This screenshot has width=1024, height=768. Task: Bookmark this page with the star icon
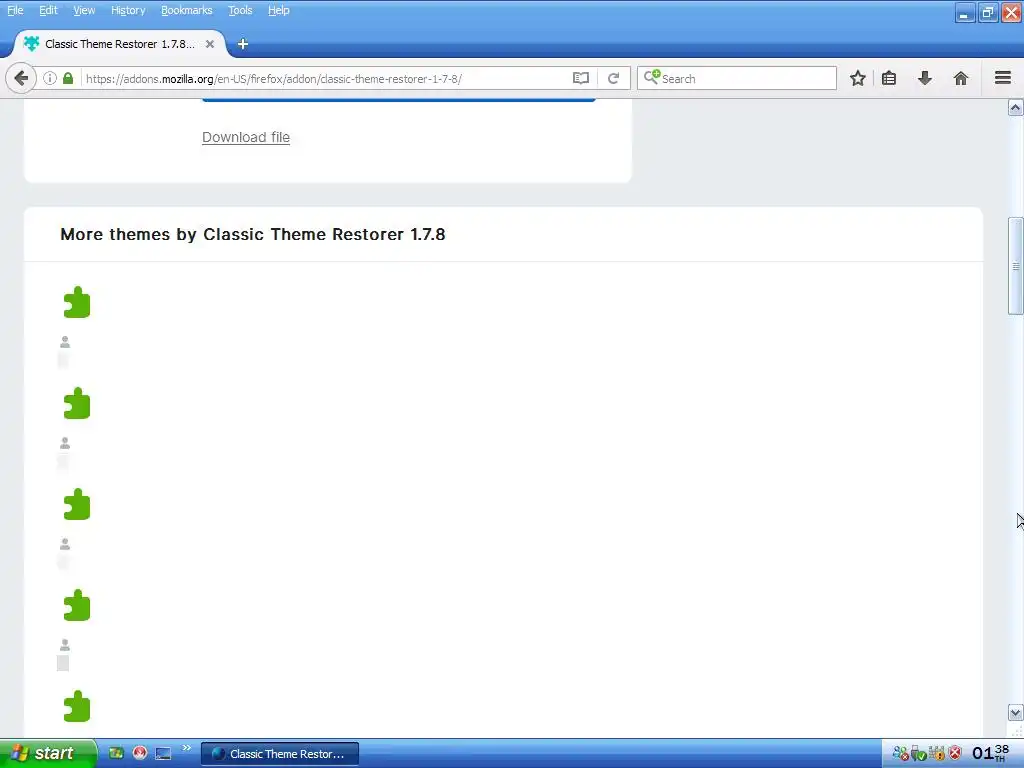[x=857, y=78]
